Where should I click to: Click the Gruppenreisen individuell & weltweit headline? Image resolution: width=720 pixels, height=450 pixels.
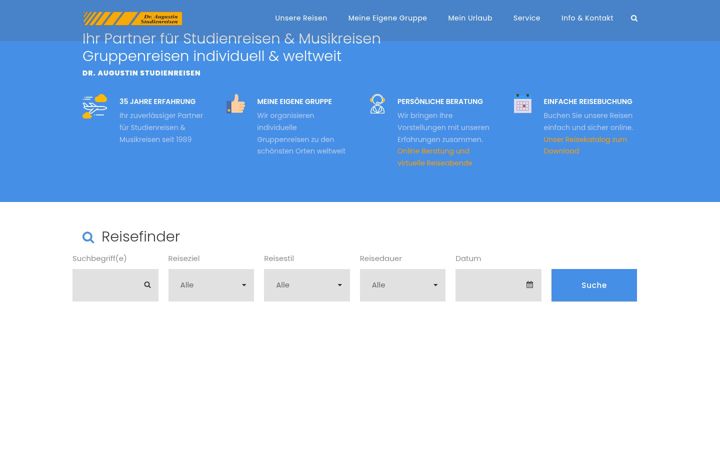click(x=212, y=56)
